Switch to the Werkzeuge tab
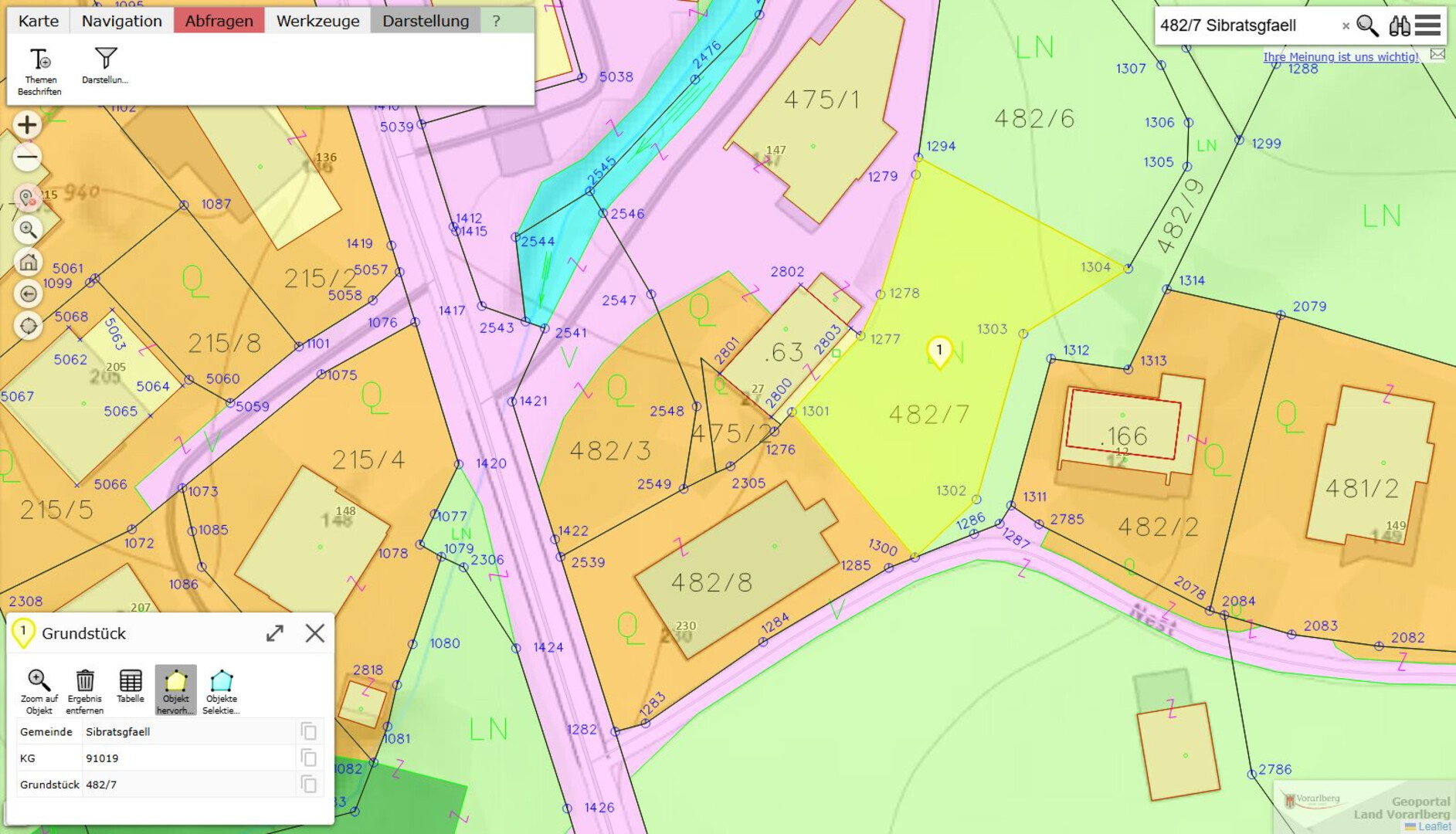This screenshot has width=1456, height=834. (317, 21)
